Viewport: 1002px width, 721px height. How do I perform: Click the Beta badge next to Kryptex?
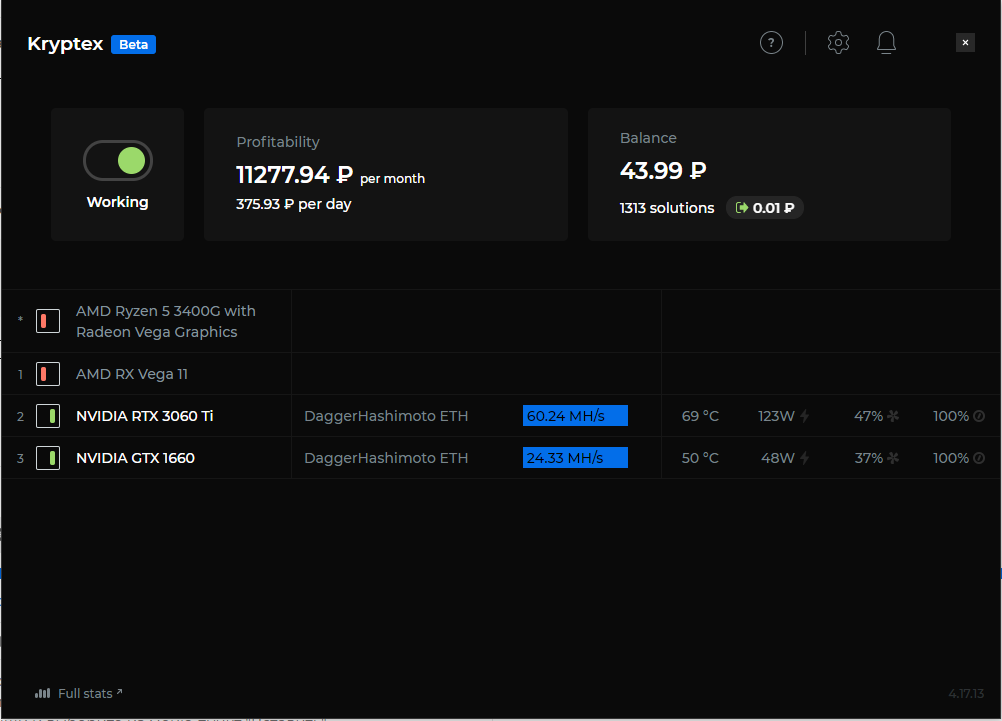point(134,45)
